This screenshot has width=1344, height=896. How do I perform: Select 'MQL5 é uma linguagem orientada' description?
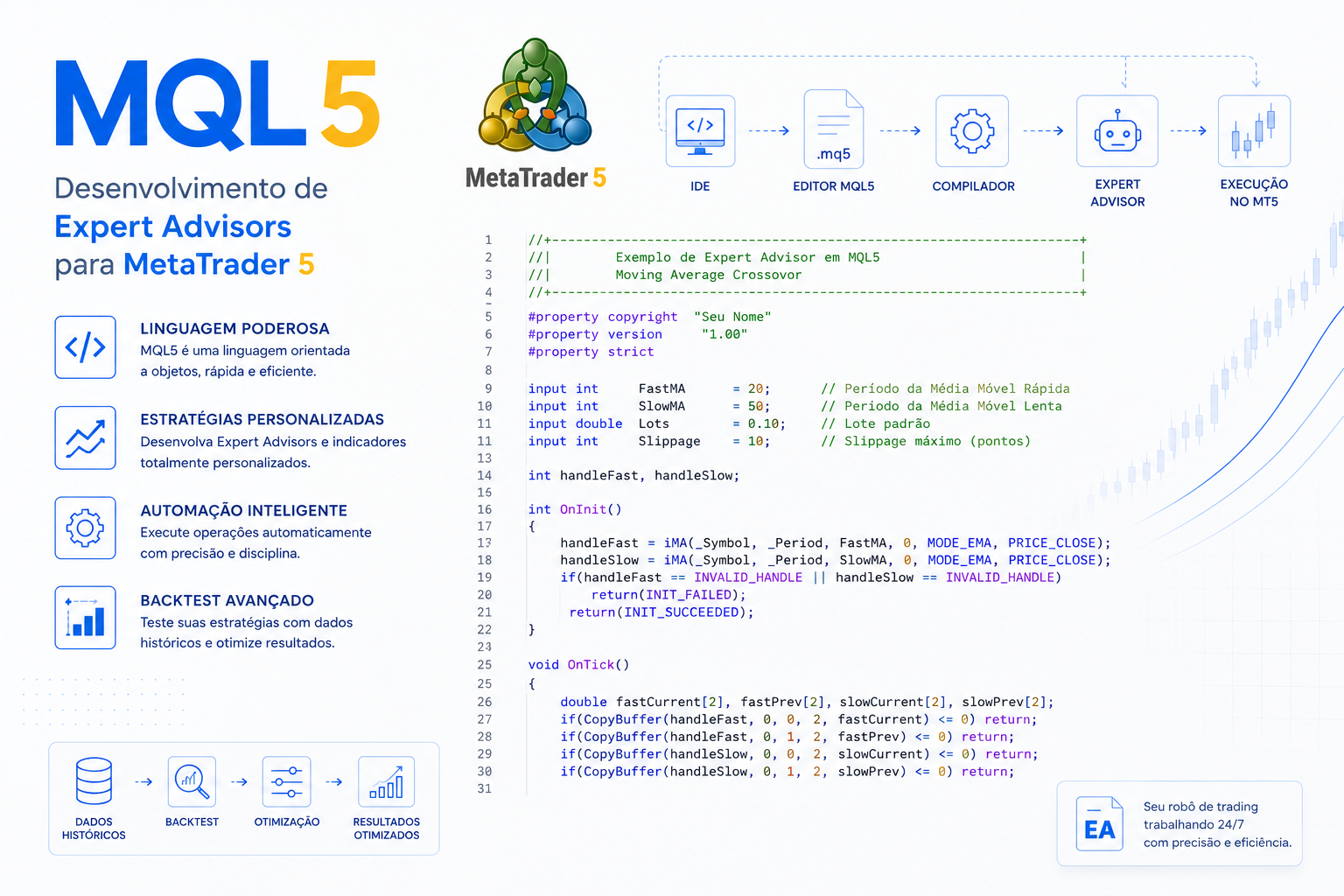pyautogui.click(x=245, y=351)
